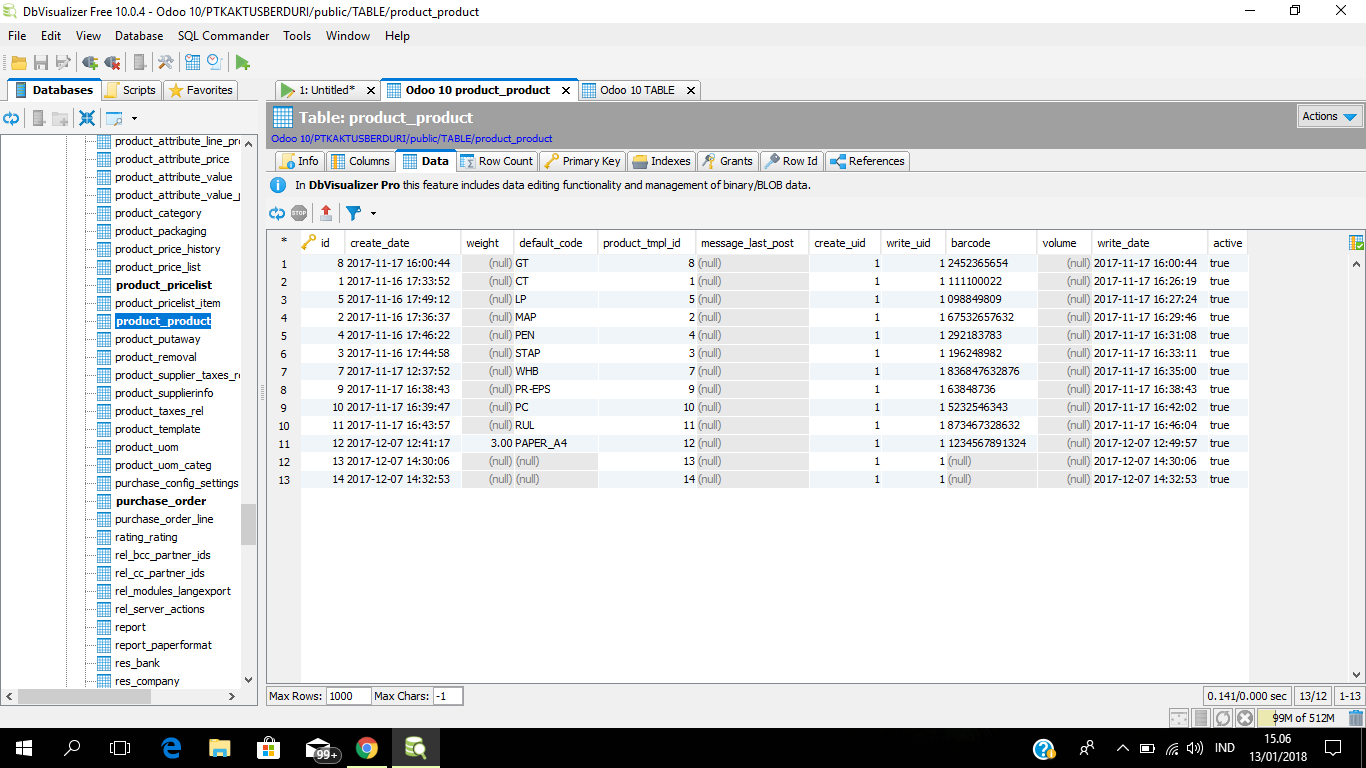Open Microsoft Edge from the taskbar

pyautogui.click(x=171, y=747)
